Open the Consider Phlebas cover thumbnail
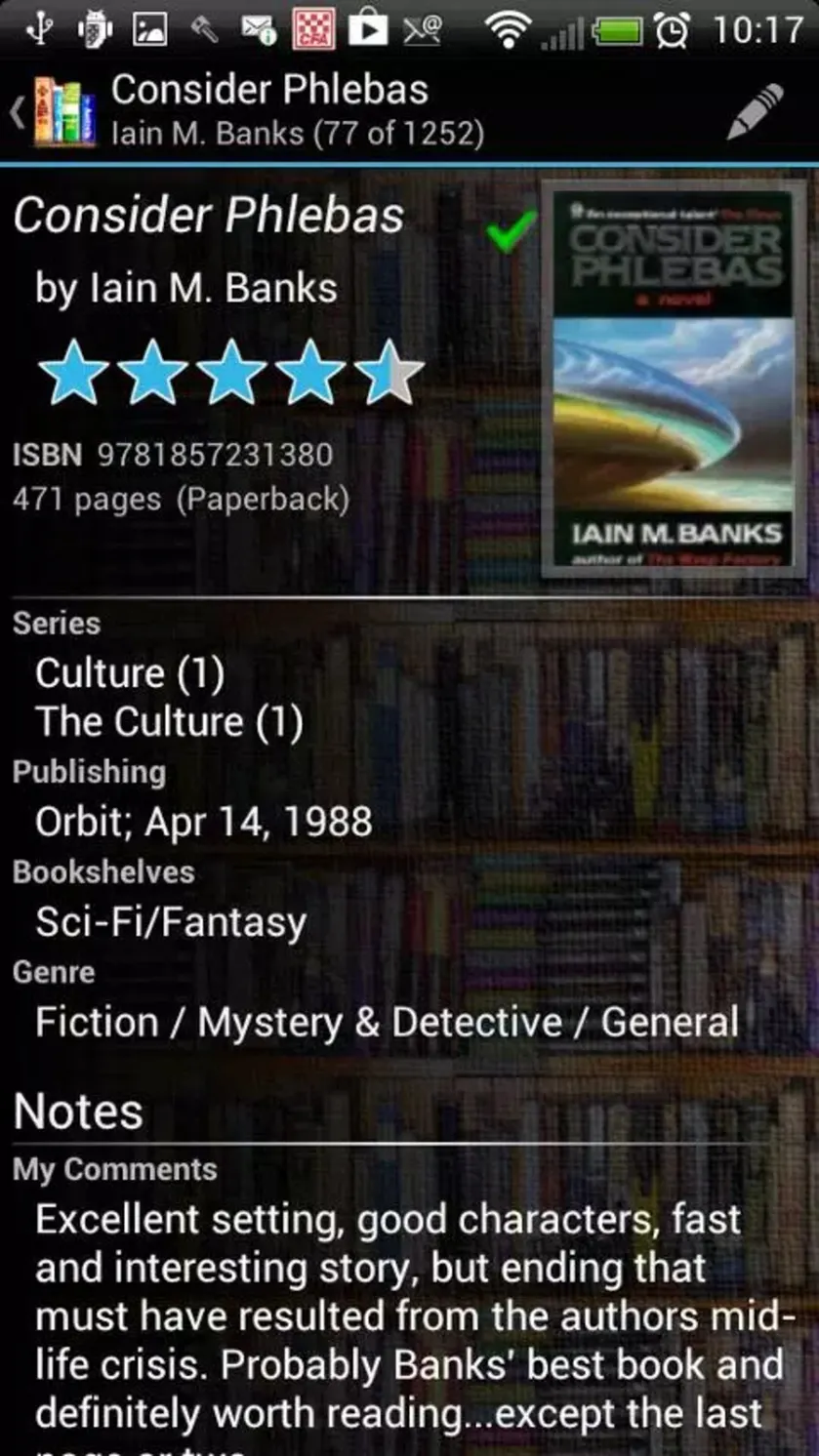819x1456 pixels. coord(674,379)
